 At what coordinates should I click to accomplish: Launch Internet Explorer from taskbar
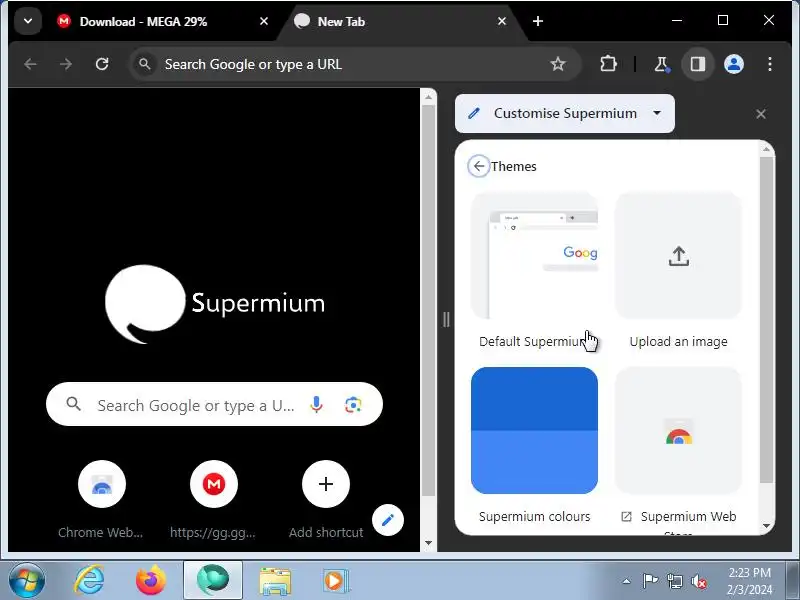coord(90,581)
